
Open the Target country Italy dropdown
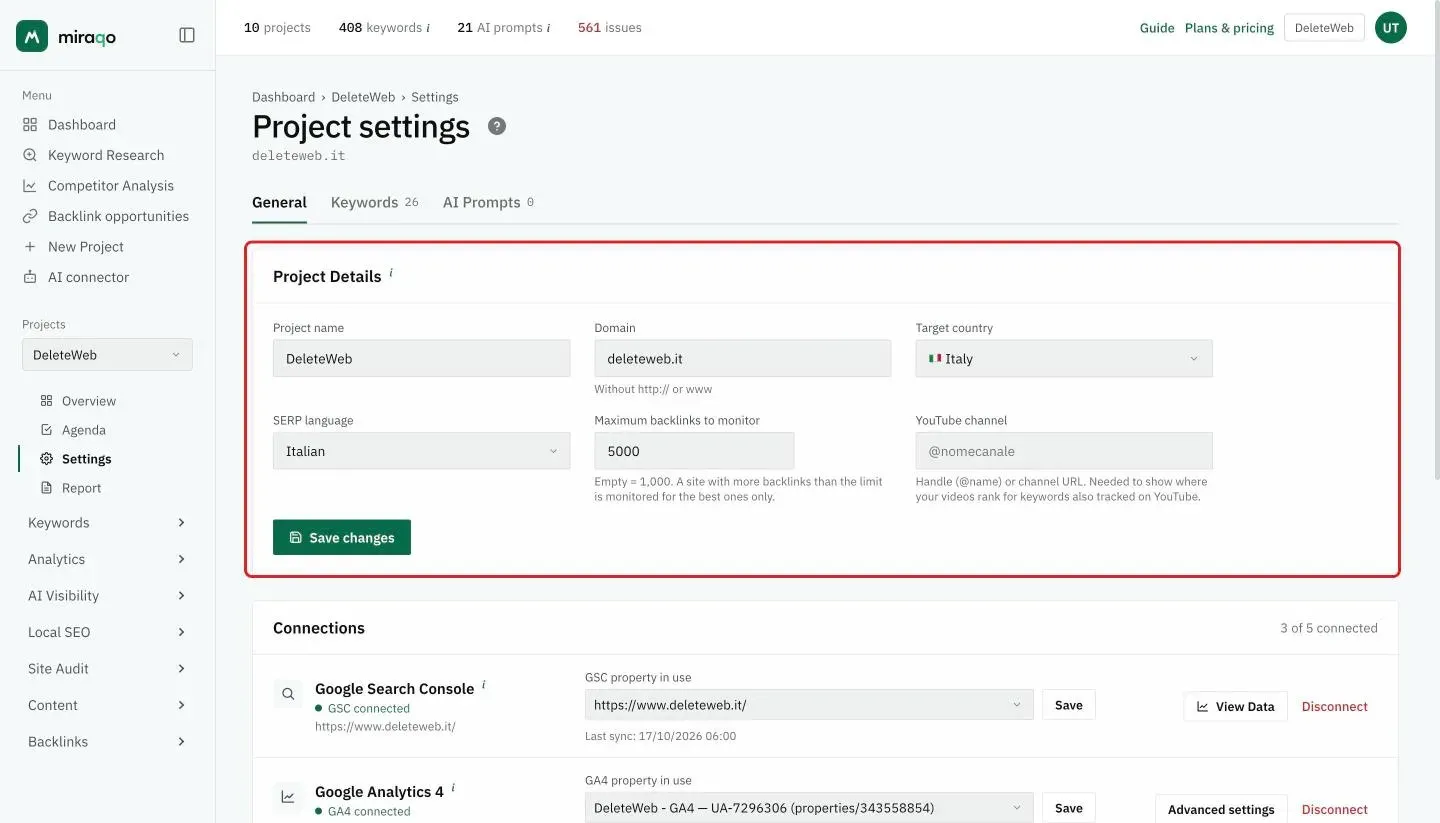[1064, 358]
